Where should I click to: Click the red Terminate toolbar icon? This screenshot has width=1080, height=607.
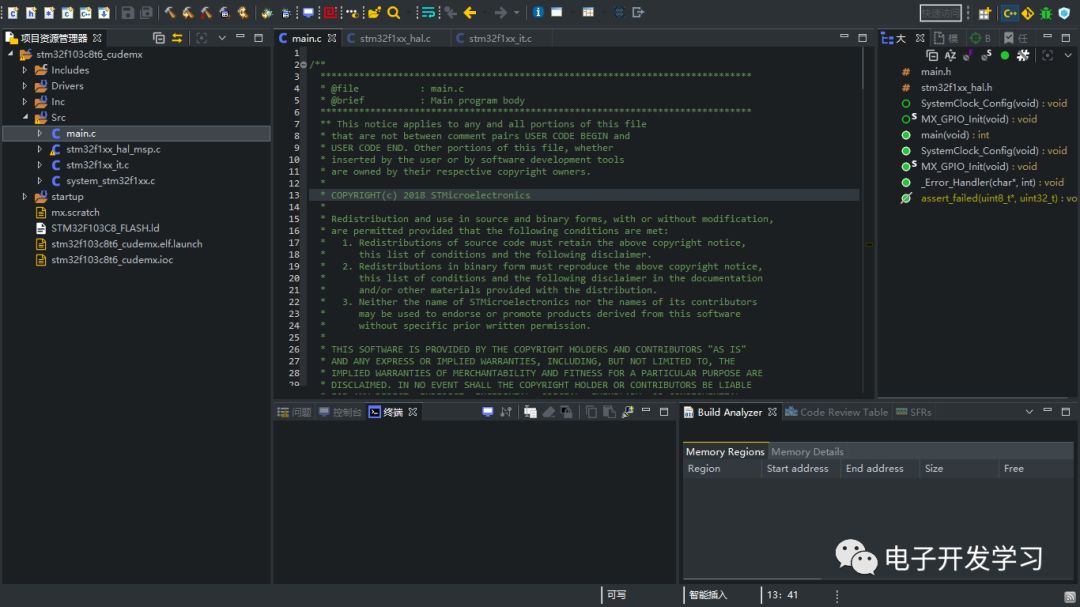point(330,12)
